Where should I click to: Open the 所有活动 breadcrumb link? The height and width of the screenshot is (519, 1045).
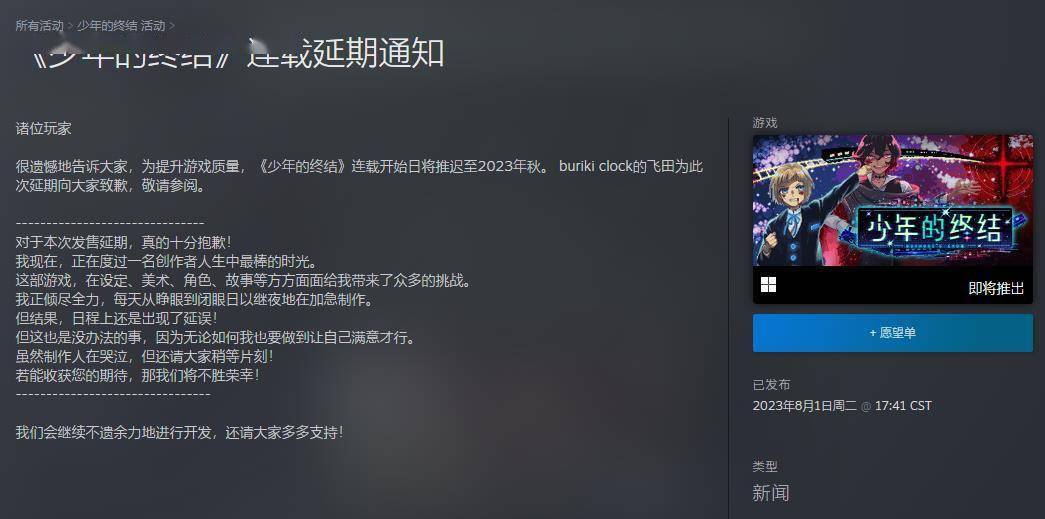pos(39,26)
